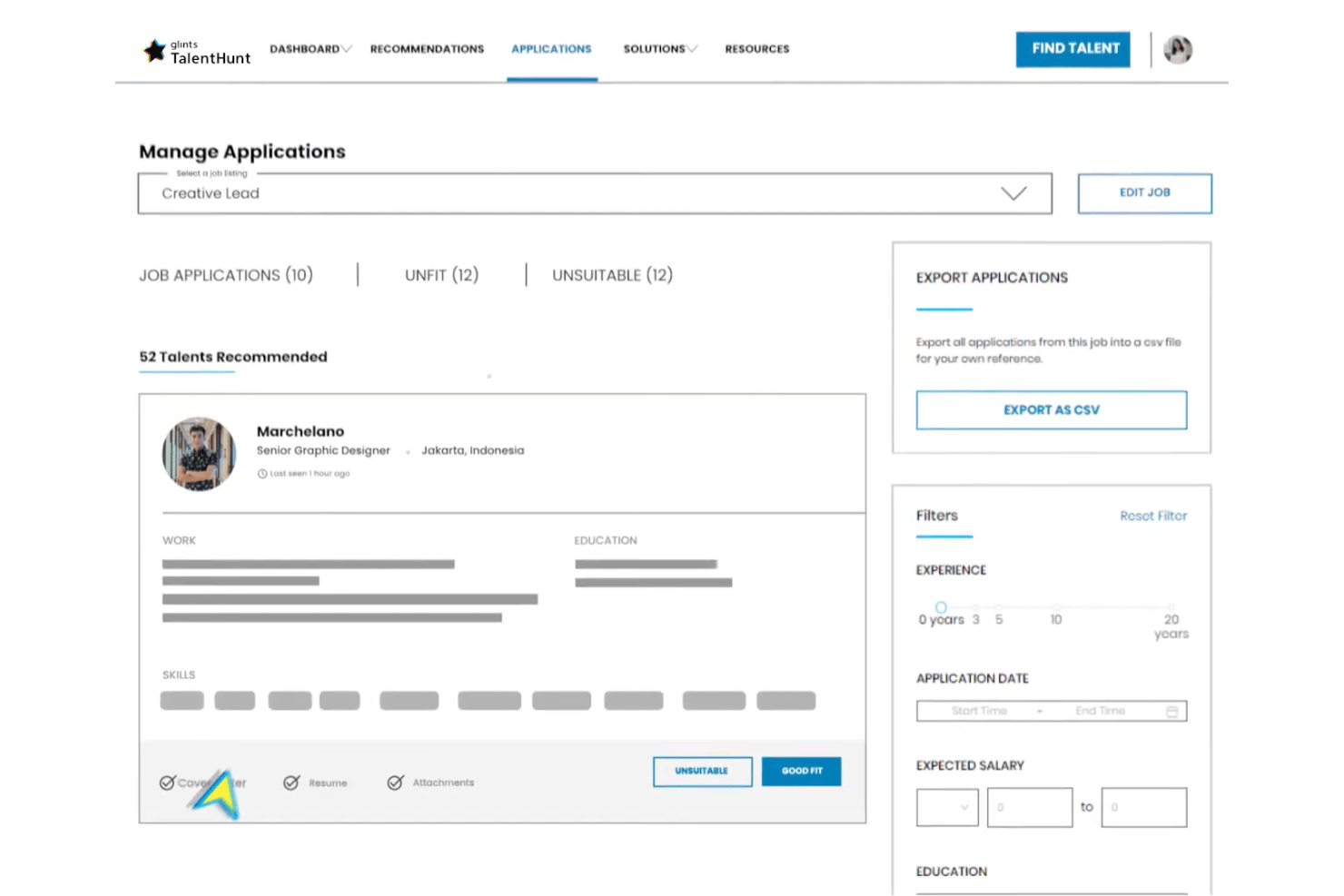Screen dimensions: 1344x896
Task: Click the Reset Filter link
Action: pos(1153,516)
